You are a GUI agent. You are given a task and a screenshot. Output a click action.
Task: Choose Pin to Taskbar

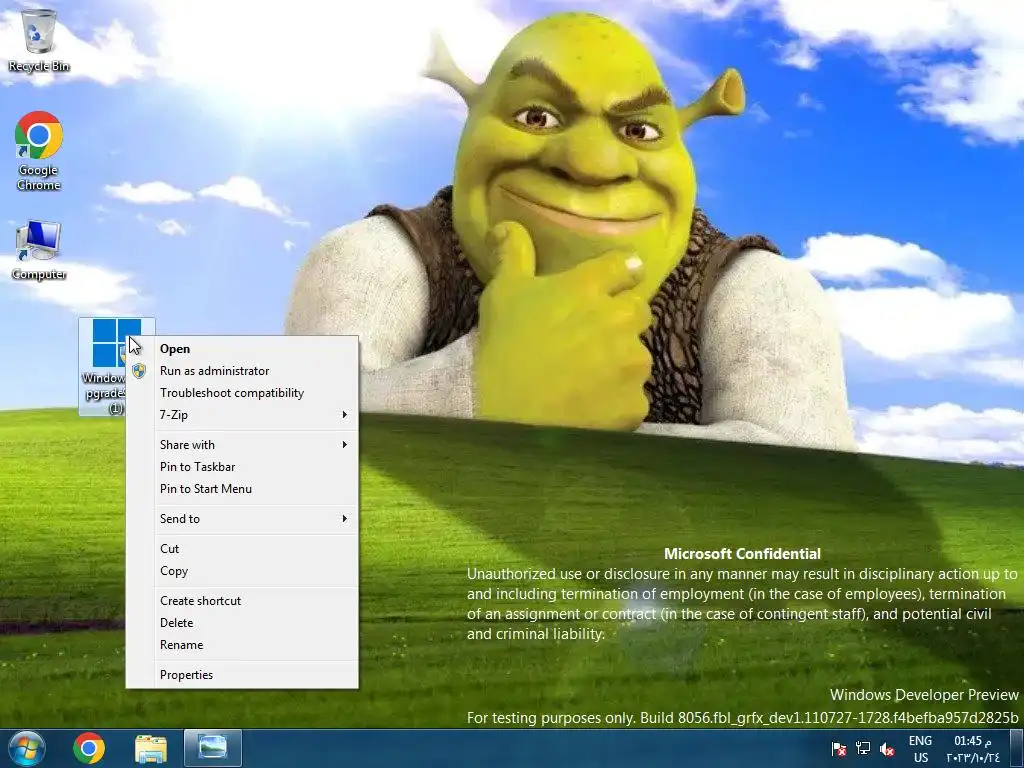[x=242, y=467]
